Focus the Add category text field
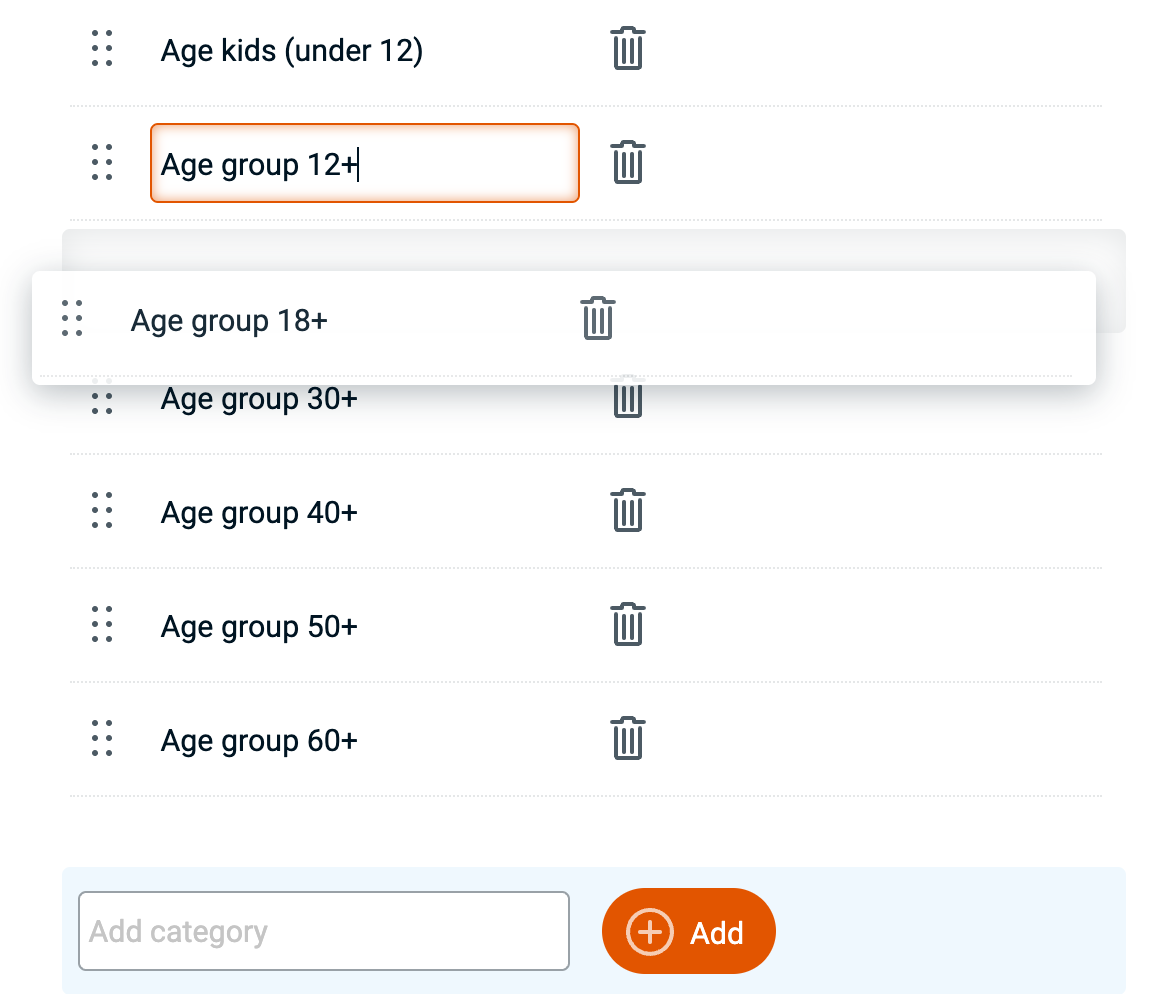 (323, 931)
